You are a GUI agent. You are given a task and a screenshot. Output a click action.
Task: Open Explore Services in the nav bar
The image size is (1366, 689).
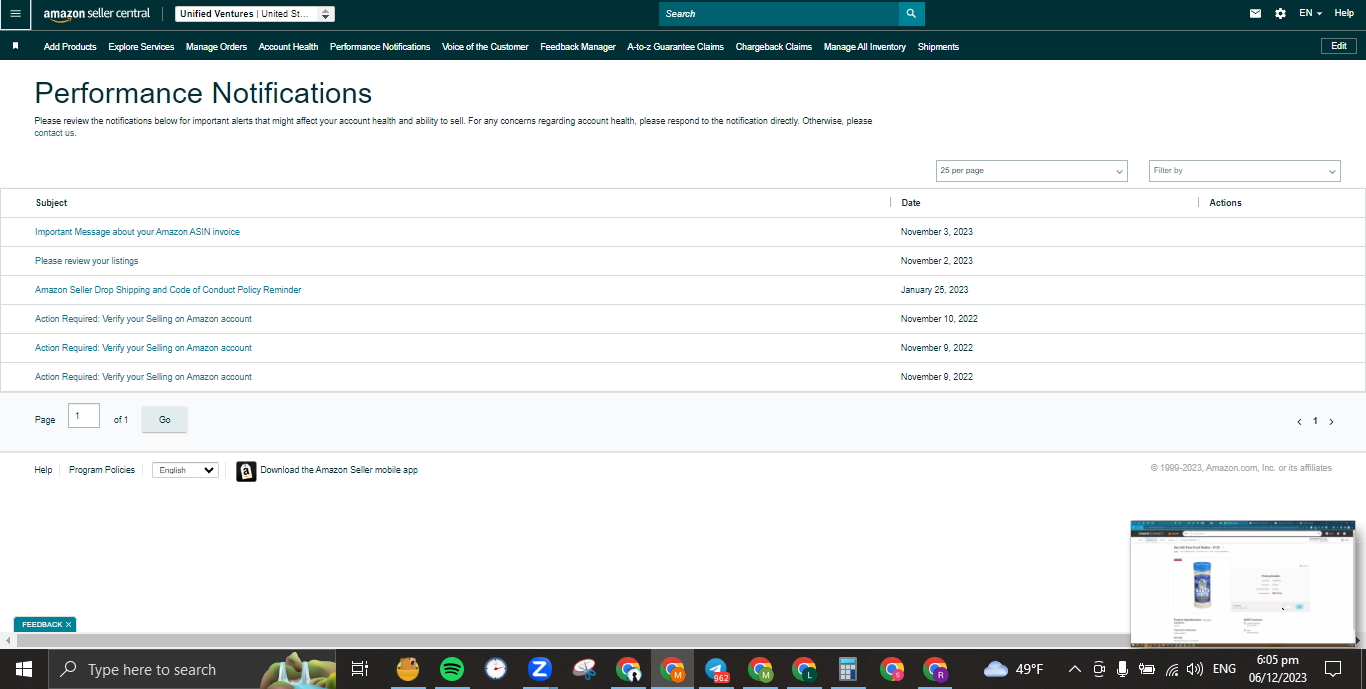[x=141, y=47]
